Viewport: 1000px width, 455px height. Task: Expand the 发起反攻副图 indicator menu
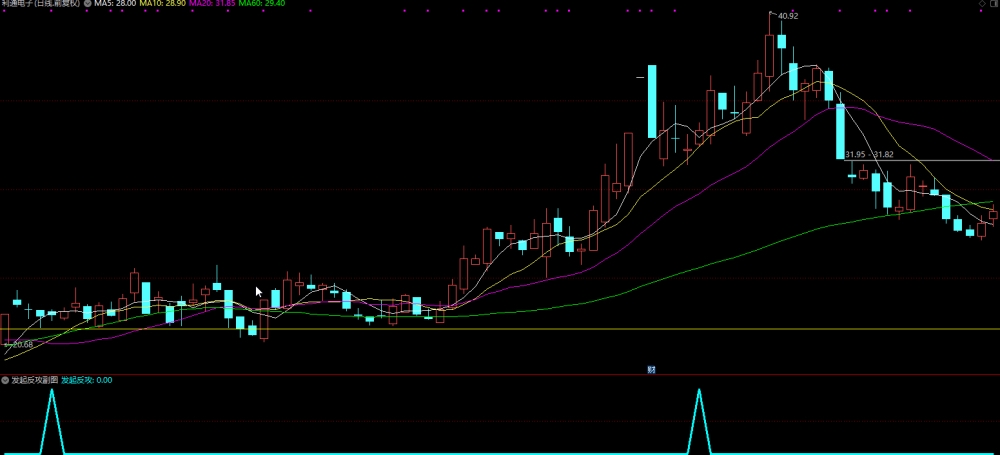(5, 380)
